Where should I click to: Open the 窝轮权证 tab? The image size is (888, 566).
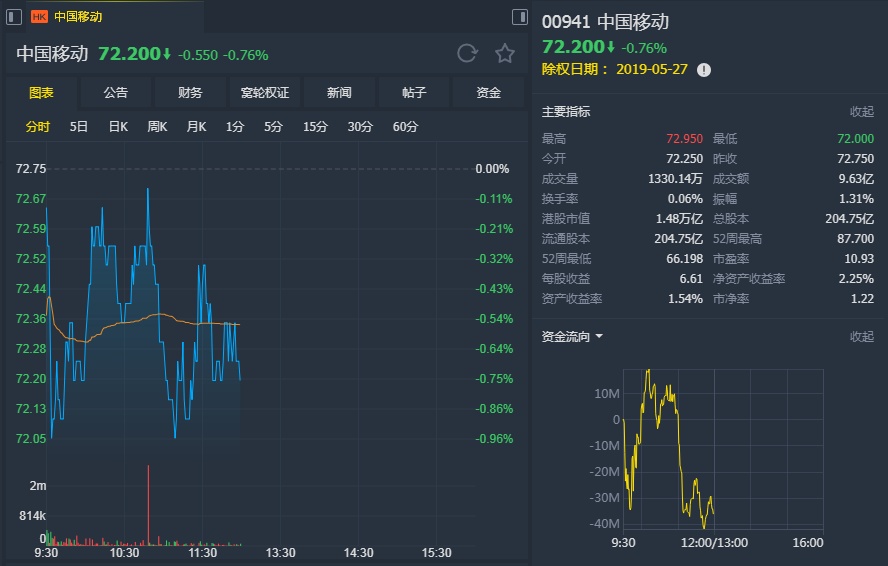pos(265,93)
